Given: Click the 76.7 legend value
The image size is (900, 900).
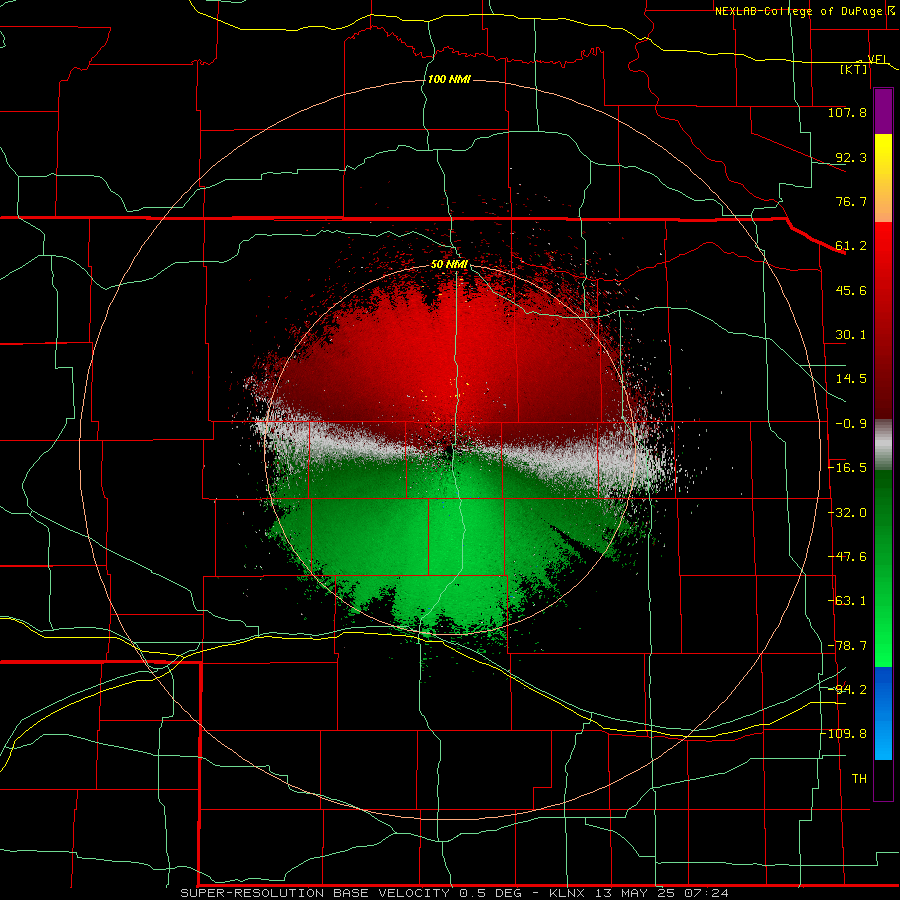Looking at the screenshot, I should [x=851, y=201].
